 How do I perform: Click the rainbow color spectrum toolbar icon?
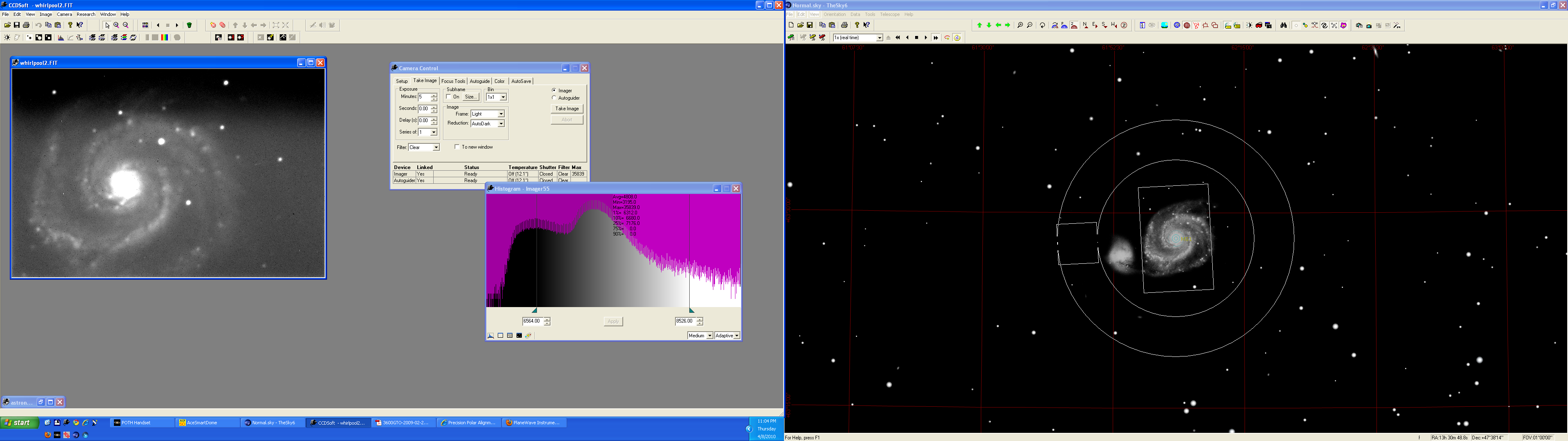164,38
